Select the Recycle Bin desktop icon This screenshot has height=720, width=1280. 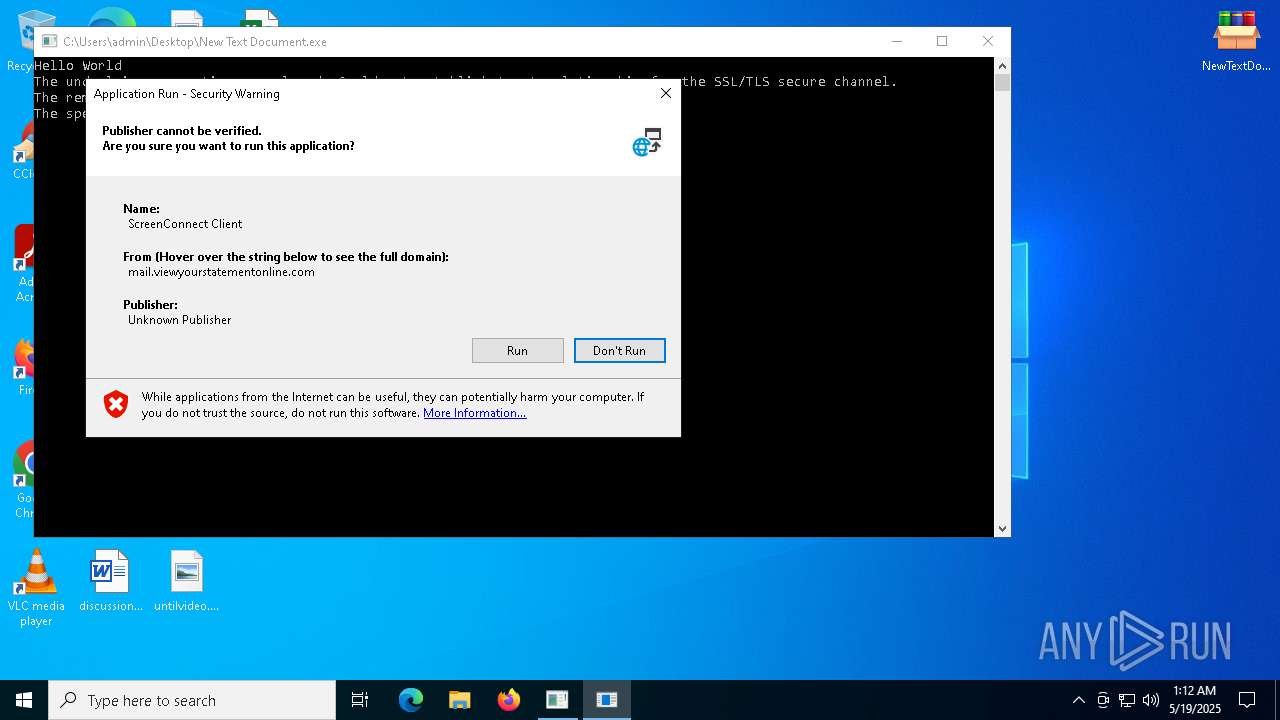(x=22, y=40)
